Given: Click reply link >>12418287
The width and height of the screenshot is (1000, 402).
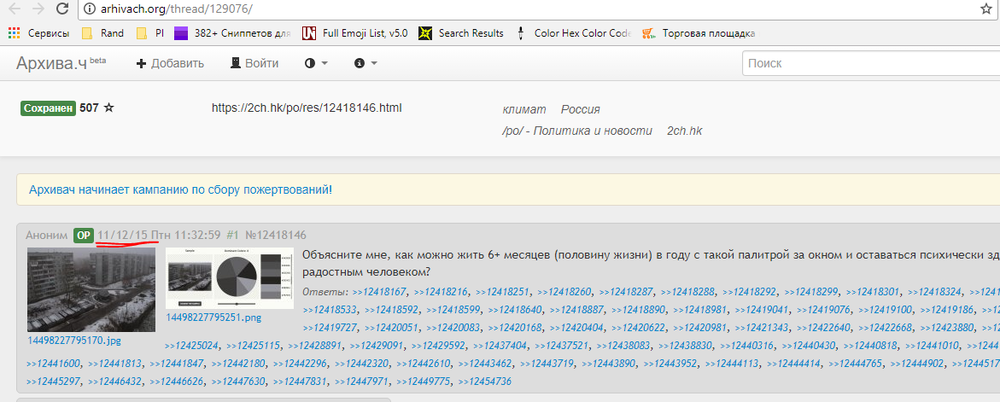Looking at the screenshot, I should click(x=626, y=292).
